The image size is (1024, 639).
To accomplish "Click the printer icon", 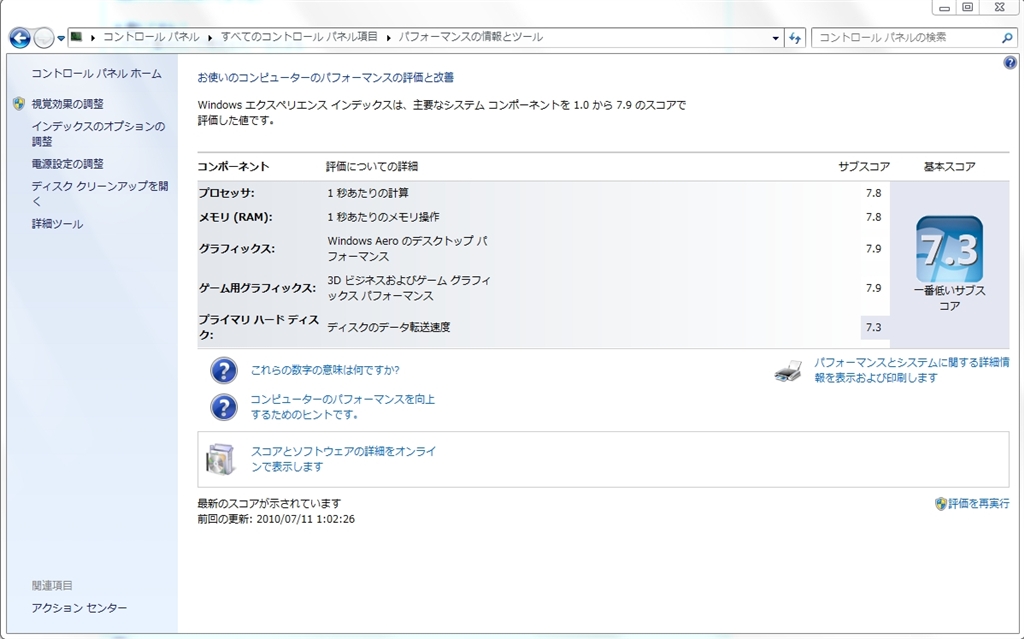I will coord(788,371).
